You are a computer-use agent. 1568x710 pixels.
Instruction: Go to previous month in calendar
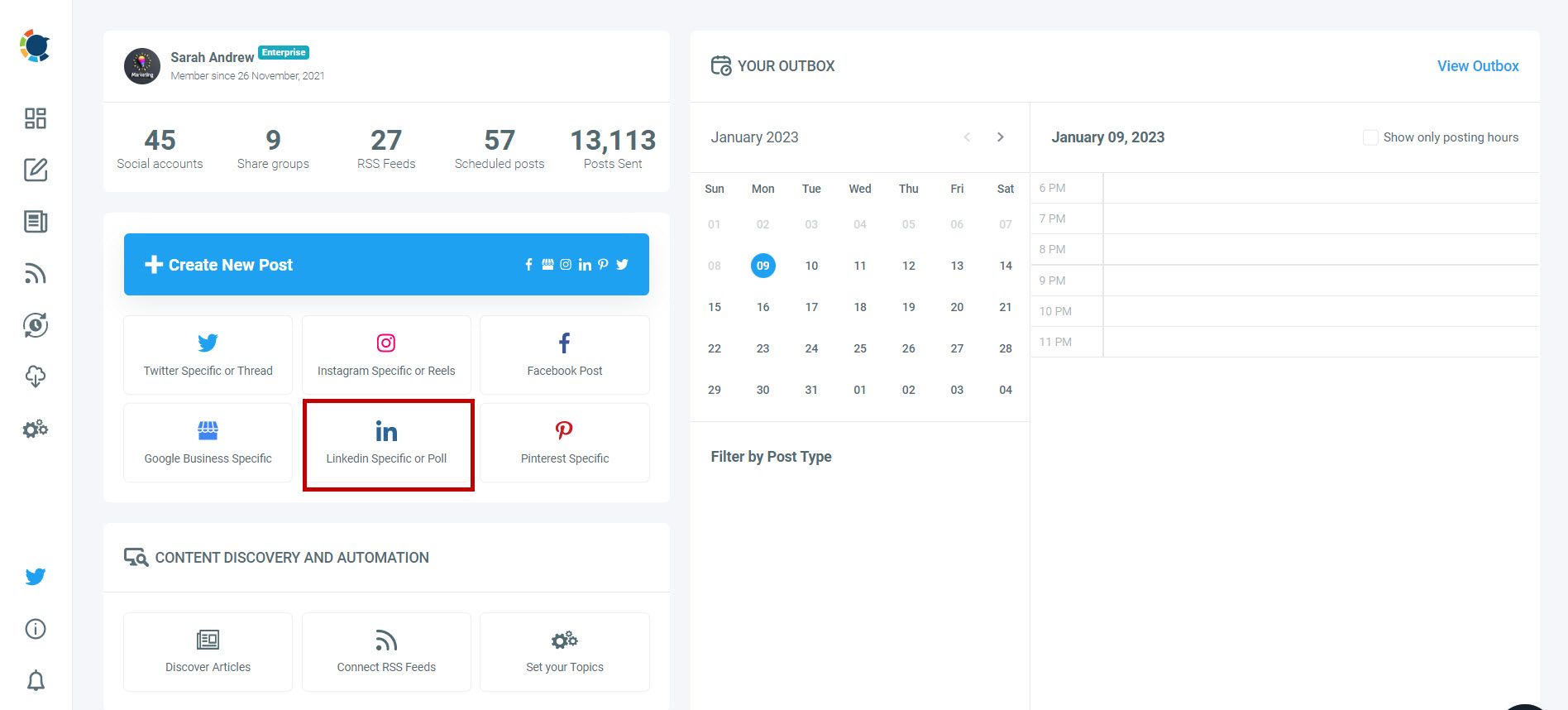967,137
